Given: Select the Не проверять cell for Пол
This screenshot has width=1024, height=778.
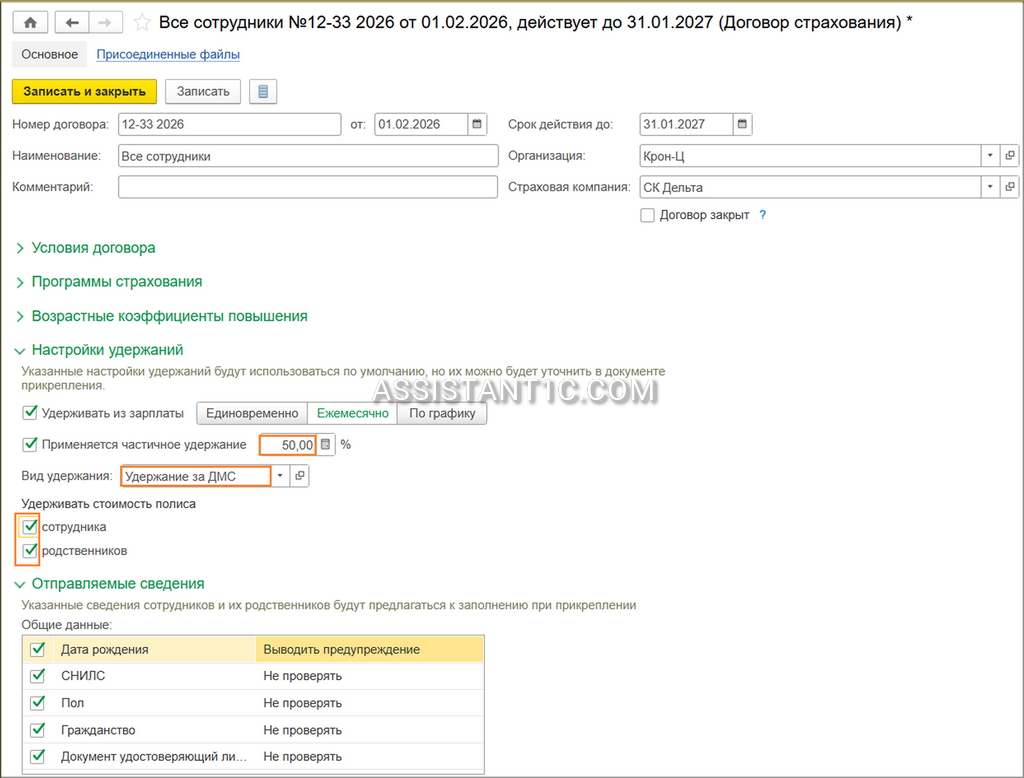Looking at the screenshot, I should tap(370, 703).
